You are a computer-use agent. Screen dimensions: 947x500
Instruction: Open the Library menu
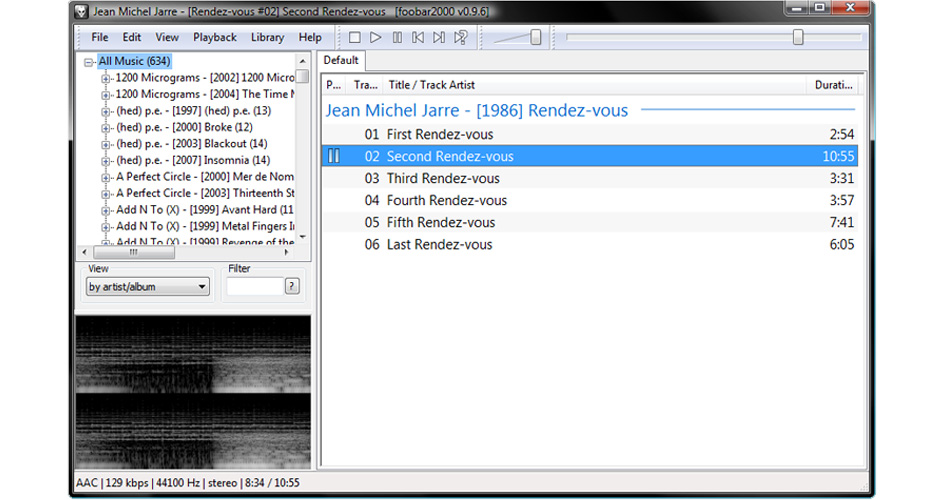(267, 37)
